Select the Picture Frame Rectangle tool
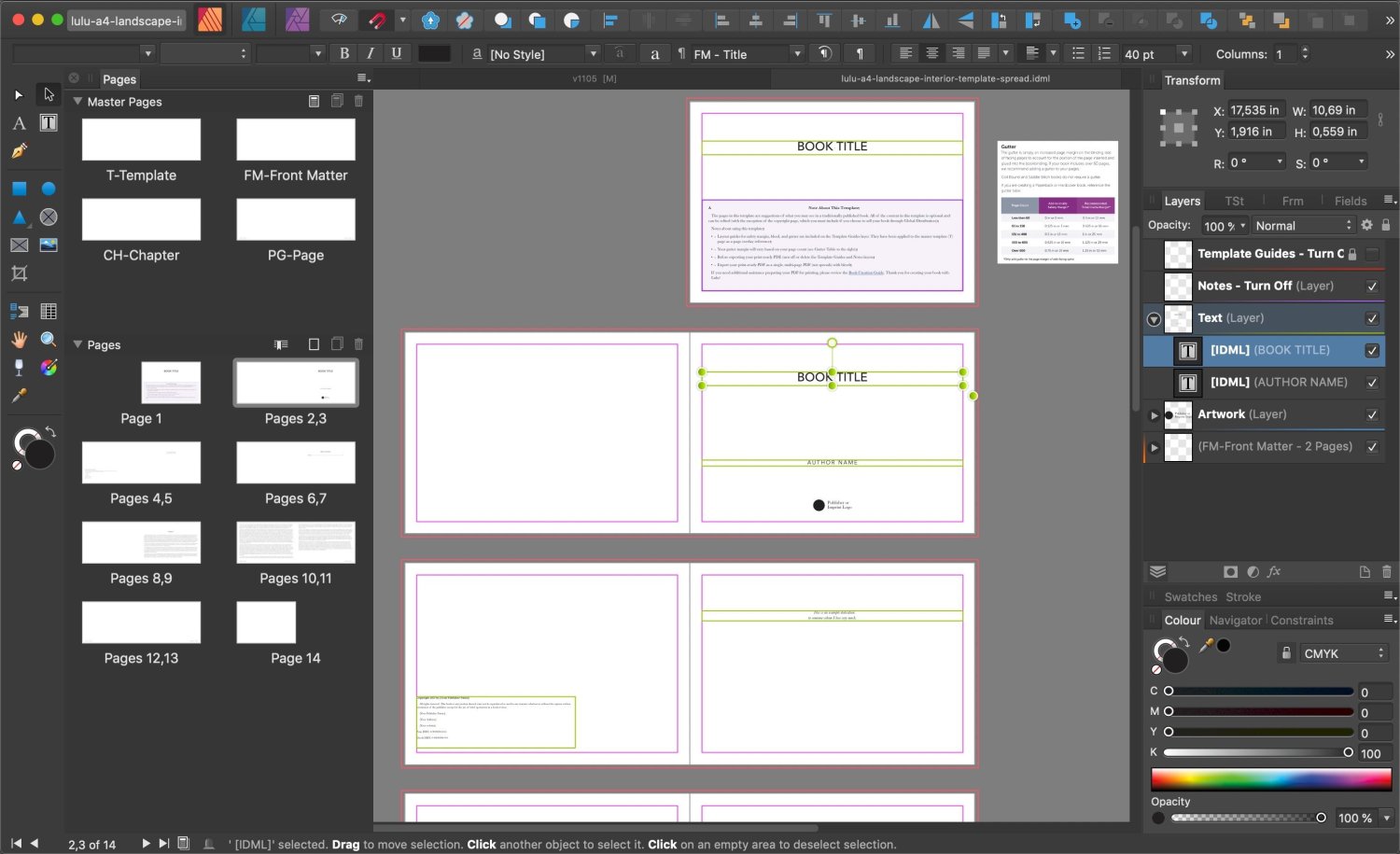Viewport: 1400px width, 854px height. click(19, 245)
